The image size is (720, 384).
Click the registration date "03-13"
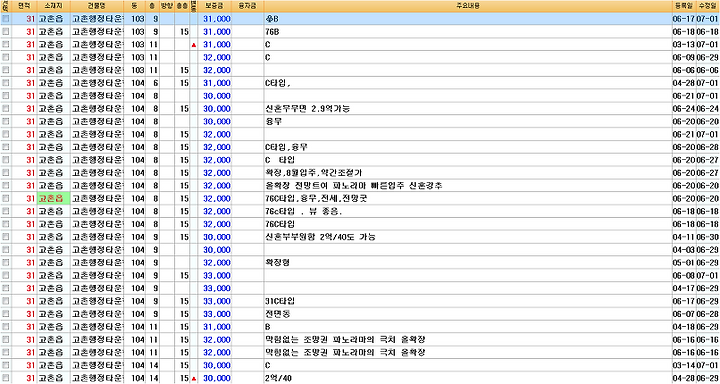[683, 45]
